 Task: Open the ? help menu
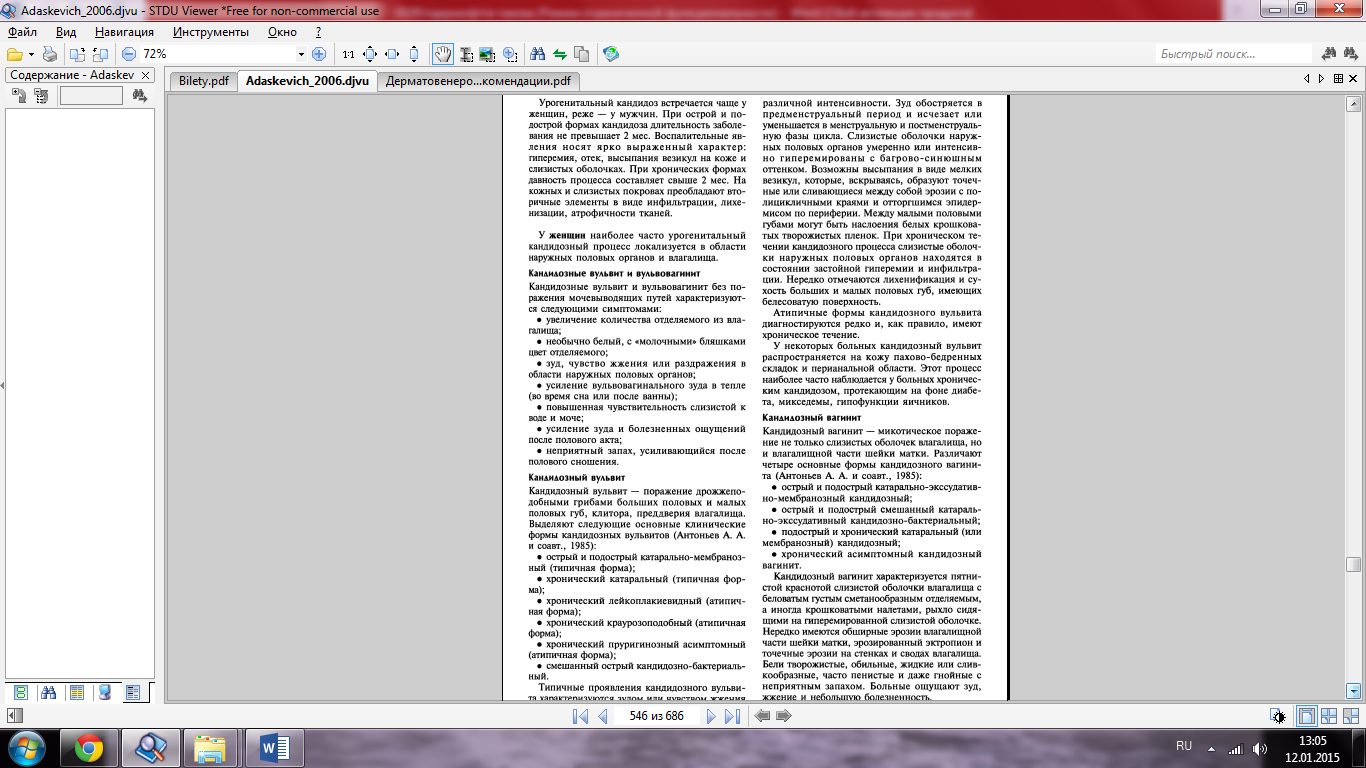tap(318, 32)
